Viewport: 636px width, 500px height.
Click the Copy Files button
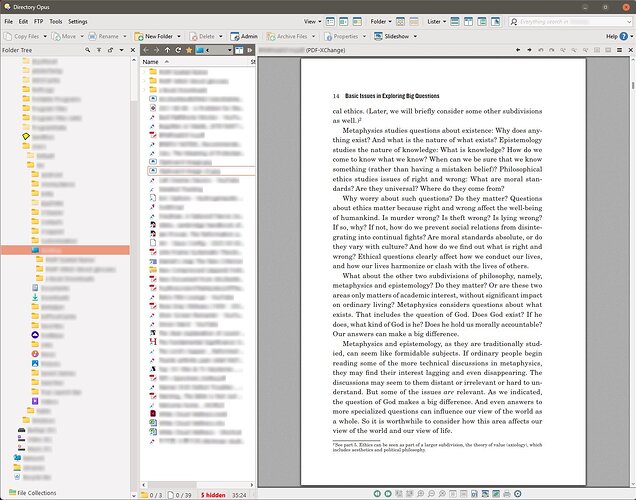coord(22,36)
